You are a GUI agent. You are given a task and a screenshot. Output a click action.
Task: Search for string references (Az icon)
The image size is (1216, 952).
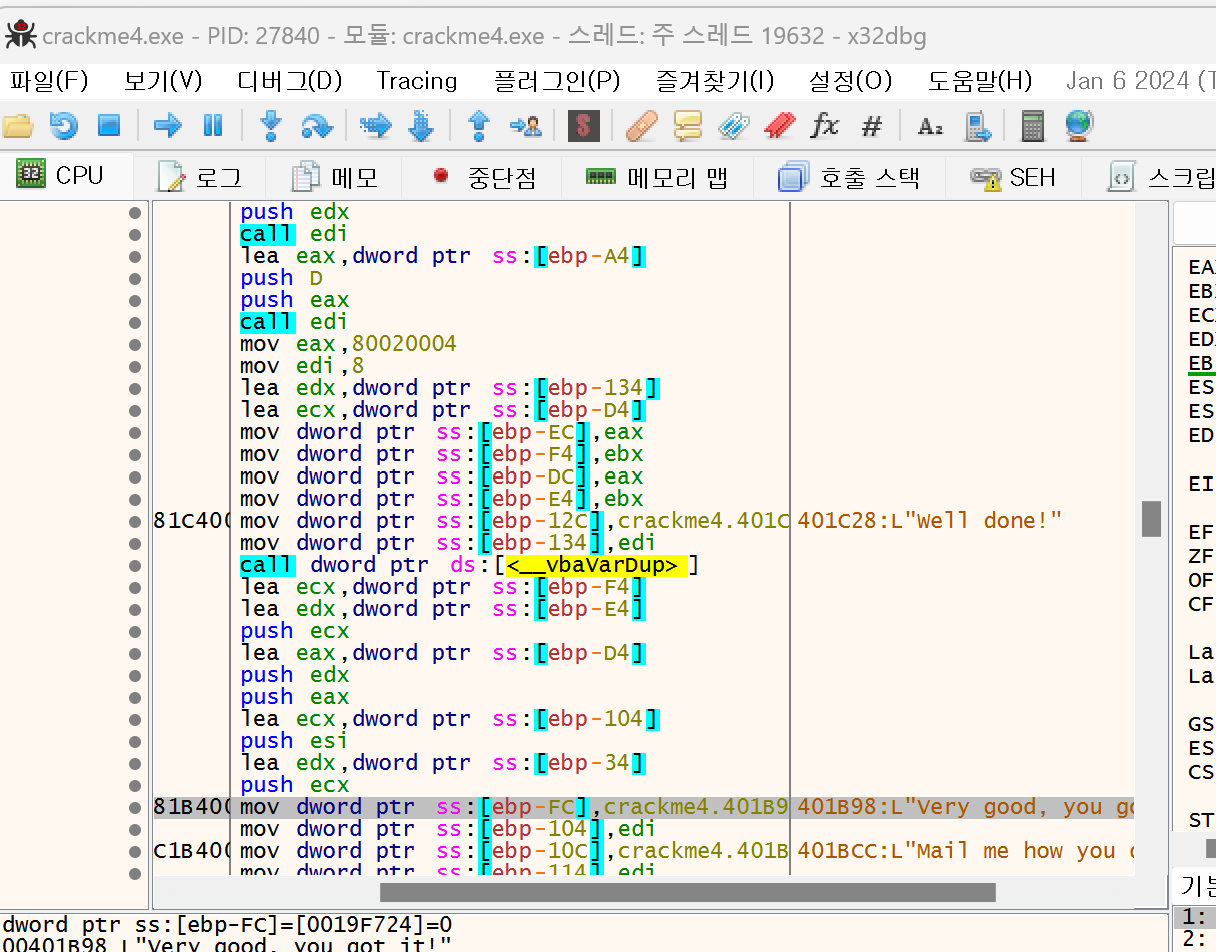tap(930, 126)
